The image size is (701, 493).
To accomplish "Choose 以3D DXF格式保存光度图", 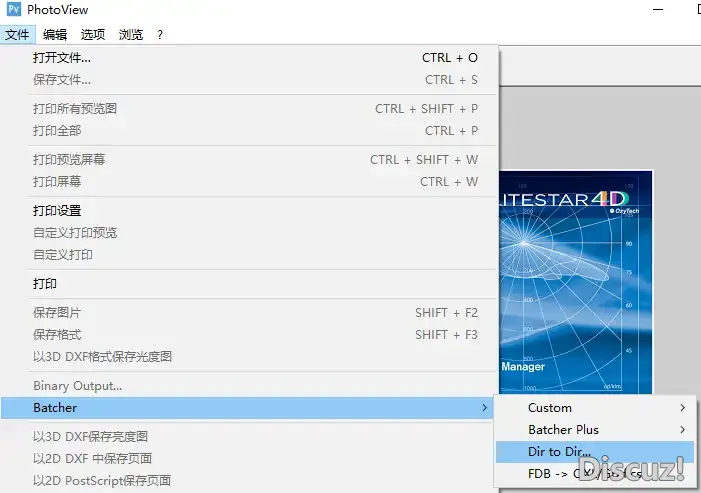I will 255,356.
